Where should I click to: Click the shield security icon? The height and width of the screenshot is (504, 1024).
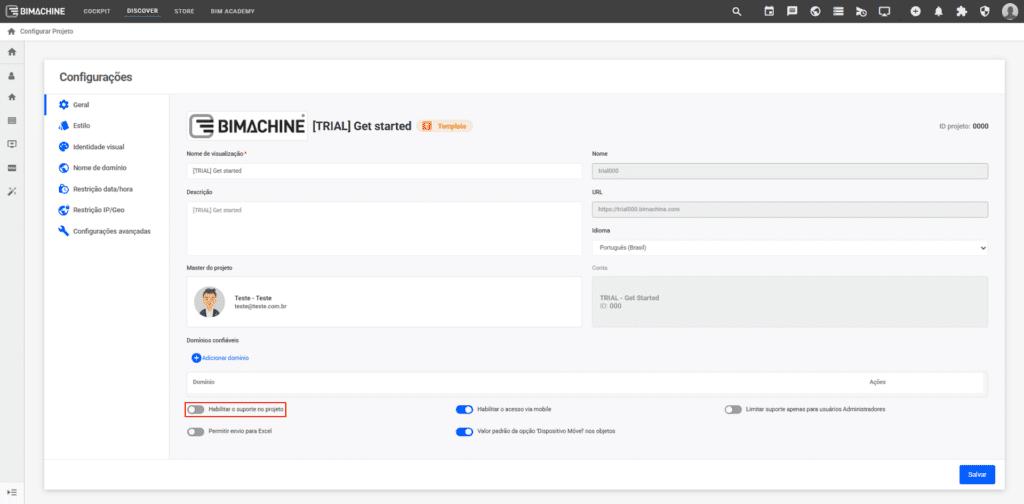[x=985, y=11]
